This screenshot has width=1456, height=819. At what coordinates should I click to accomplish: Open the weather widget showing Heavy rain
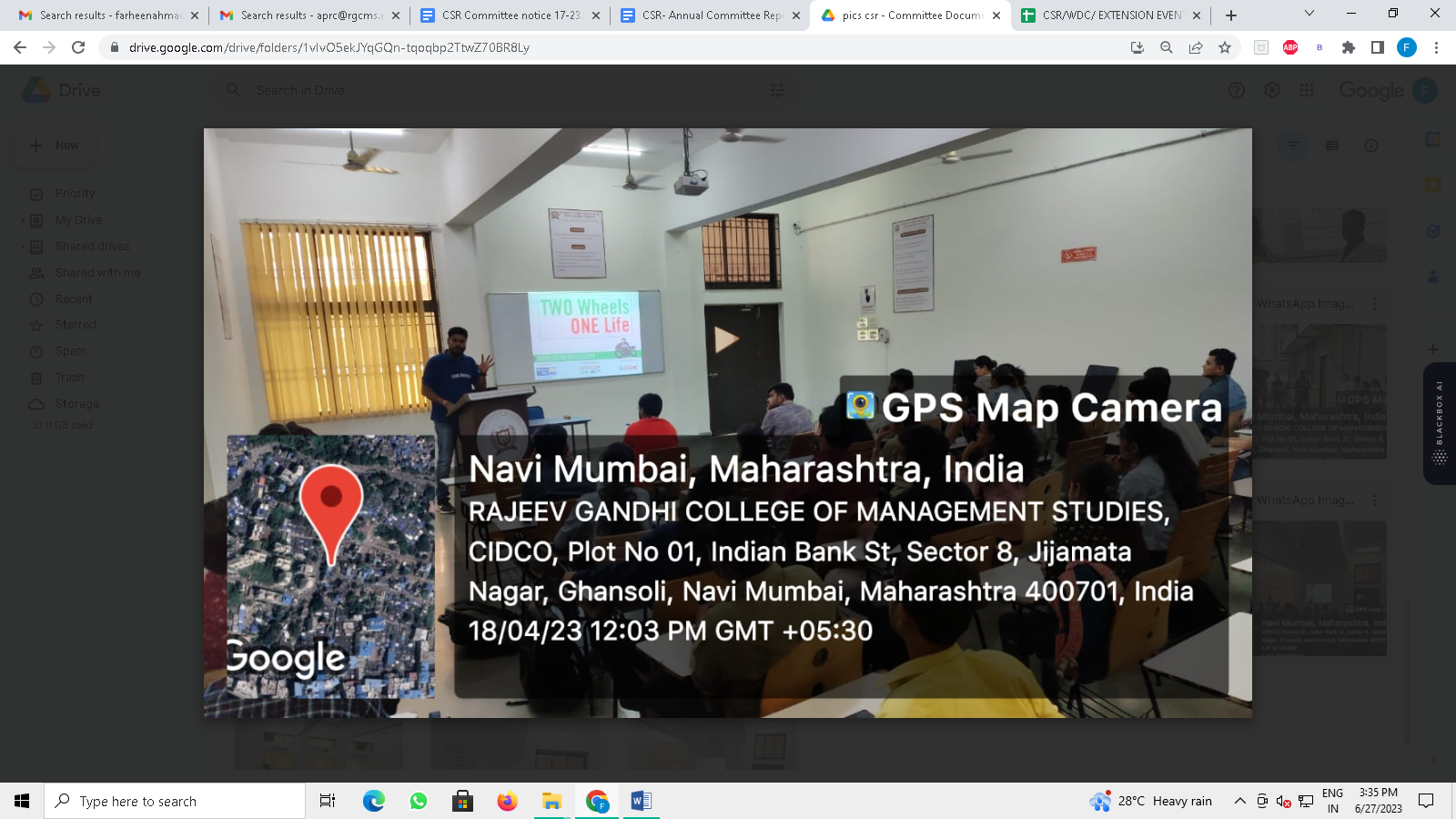1151,801
